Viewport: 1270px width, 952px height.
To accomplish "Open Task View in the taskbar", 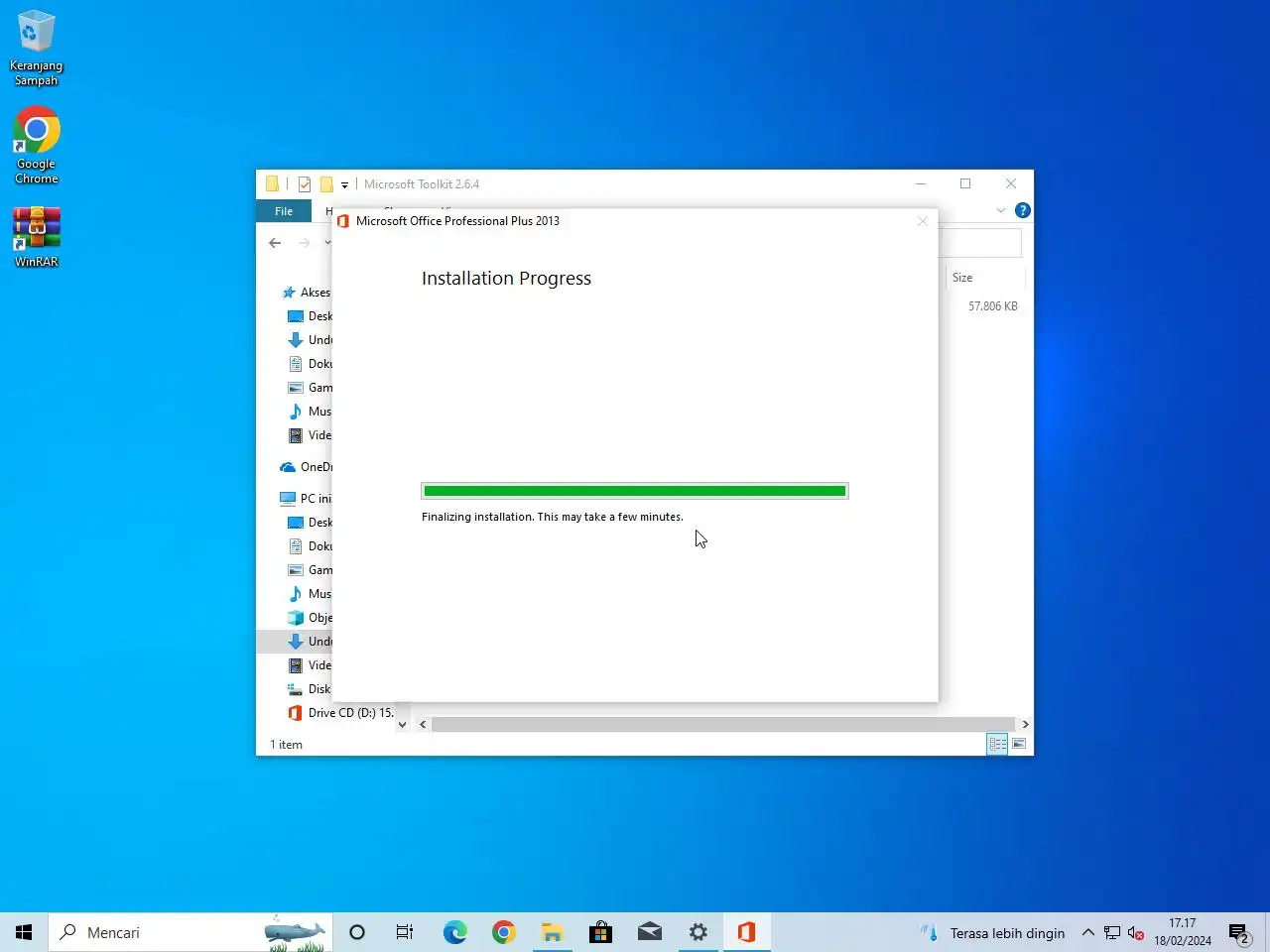I will 405,932.
